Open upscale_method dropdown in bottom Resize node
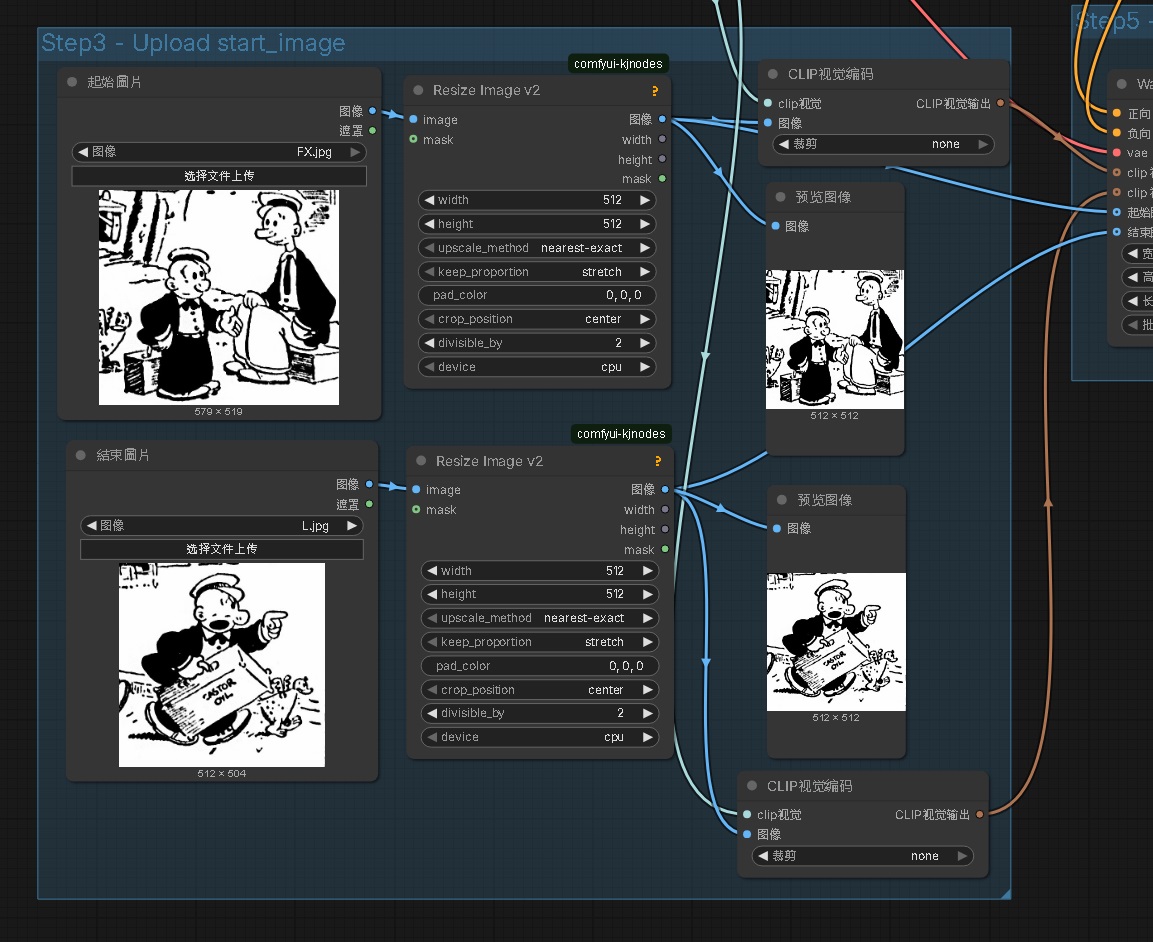The width and height of the screenshot is (1153, 942). coord(540,618)
